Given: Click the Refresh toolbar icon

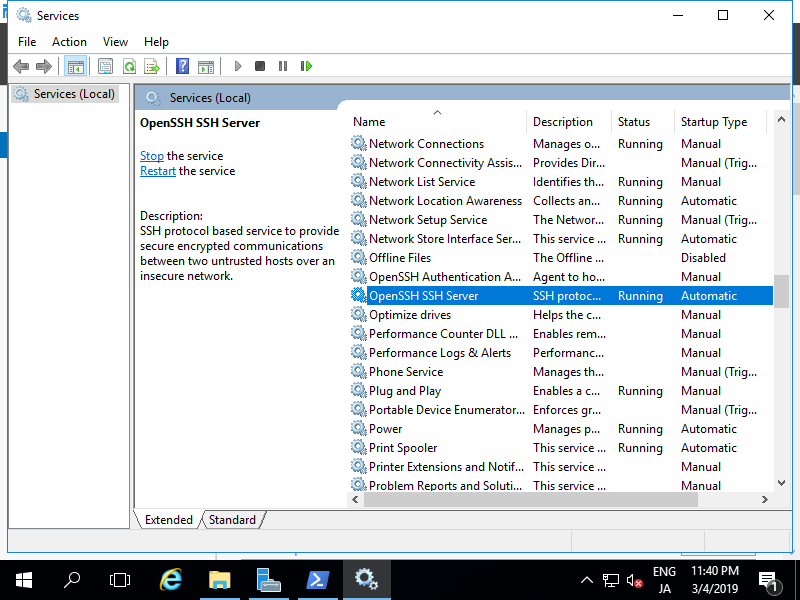Looking at the screenshot, I should 128,66.
